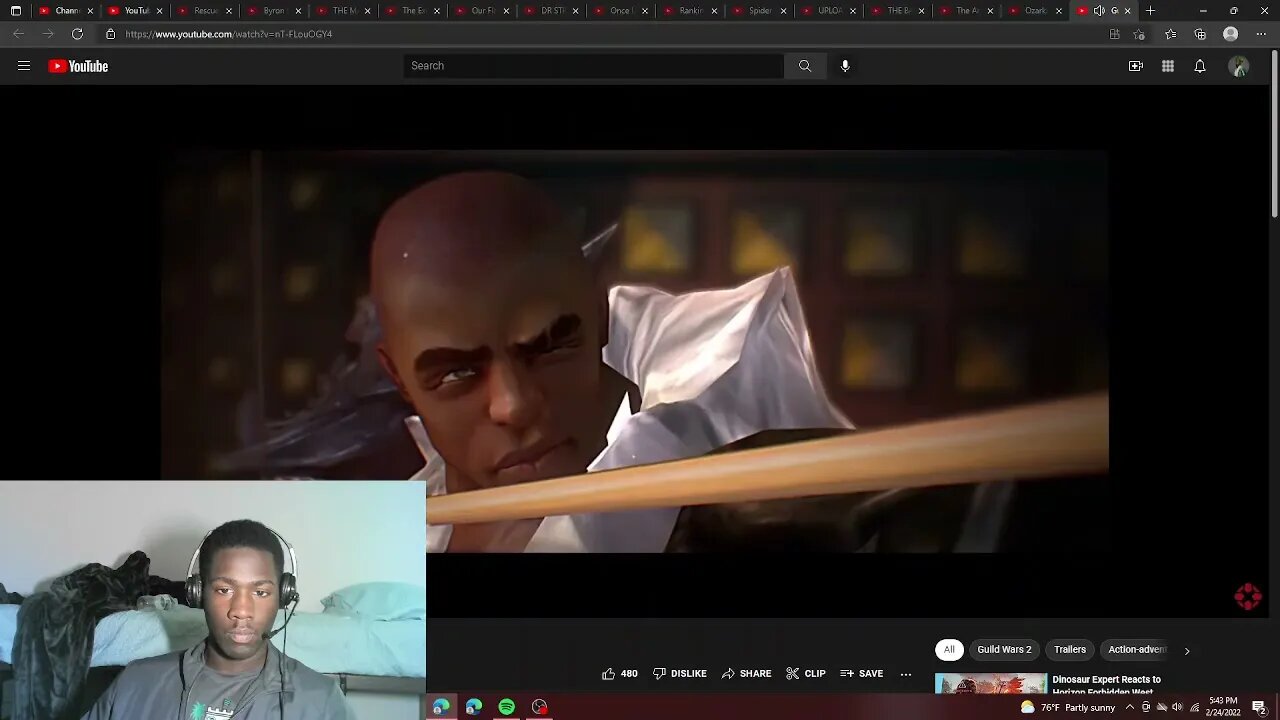Select the Guild Wars 2 chip

coord(1004,650)
